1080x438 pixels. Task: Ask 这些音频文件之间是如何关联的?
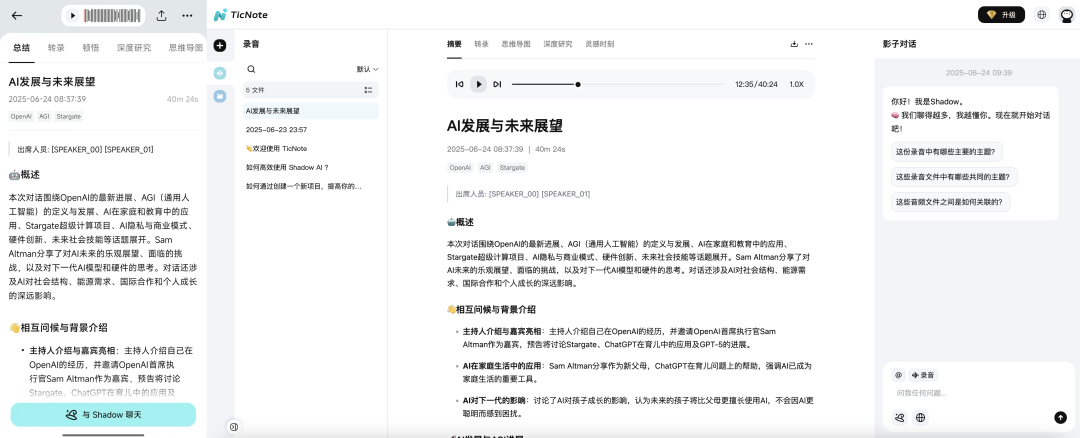click(x=951, y=202)
